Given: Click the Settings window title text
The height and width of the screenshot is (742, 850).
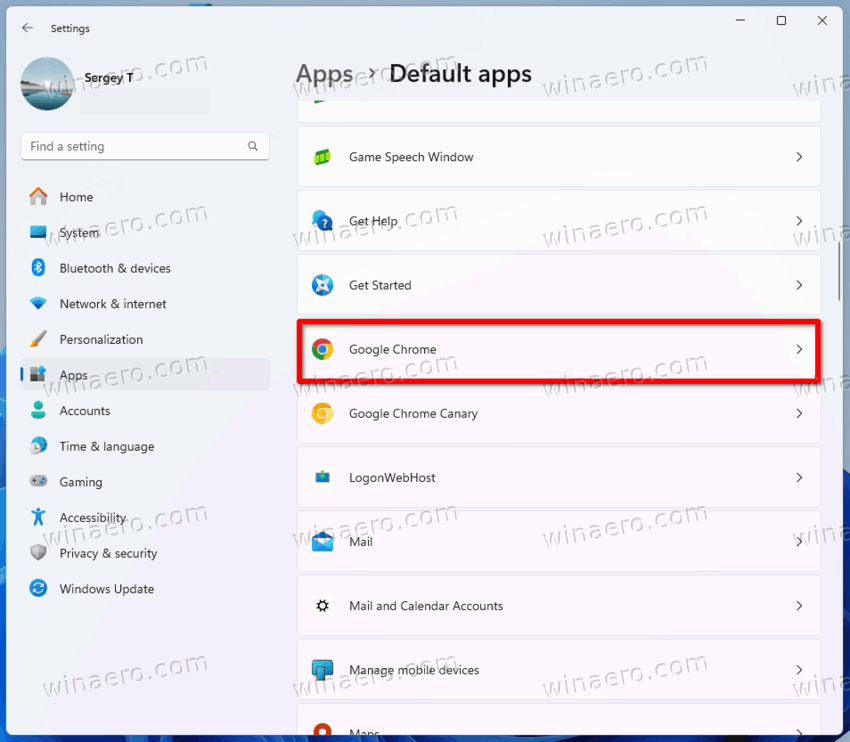Looking at the screenshot, I should coord(70,28).
